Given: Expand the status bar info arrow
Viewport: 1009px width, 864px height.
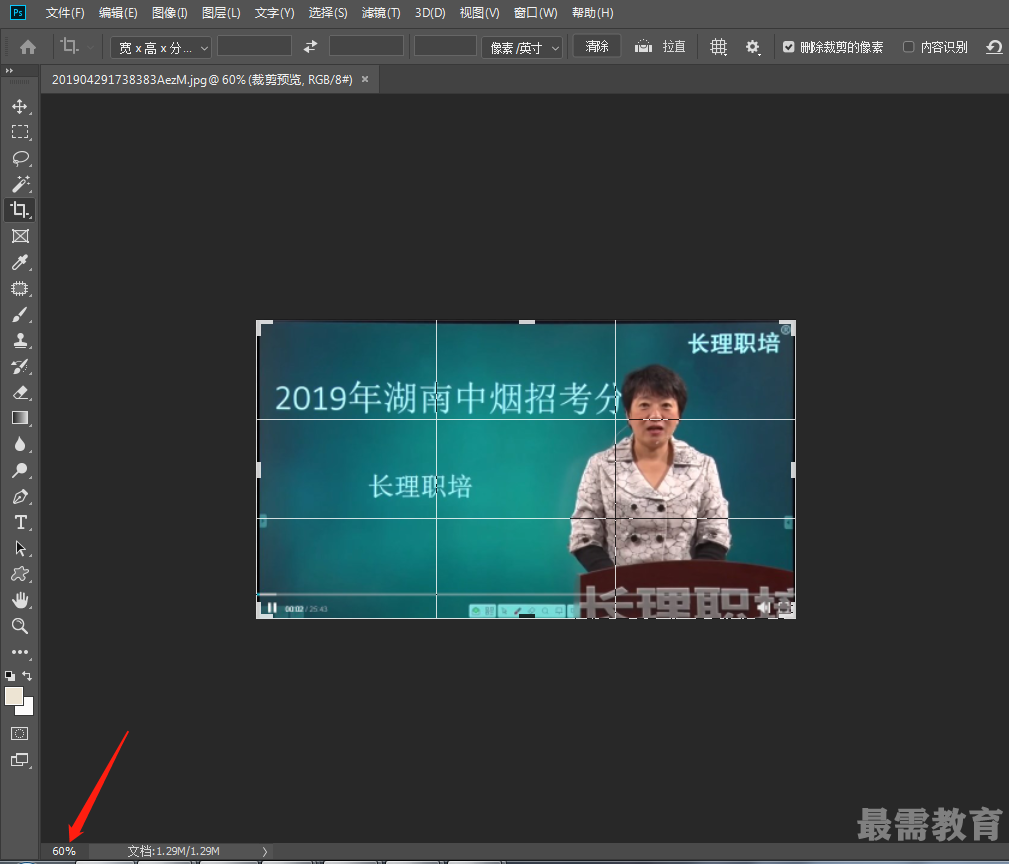Looking at the screenshot, I should pyautogui.click(x=264, y=851).
